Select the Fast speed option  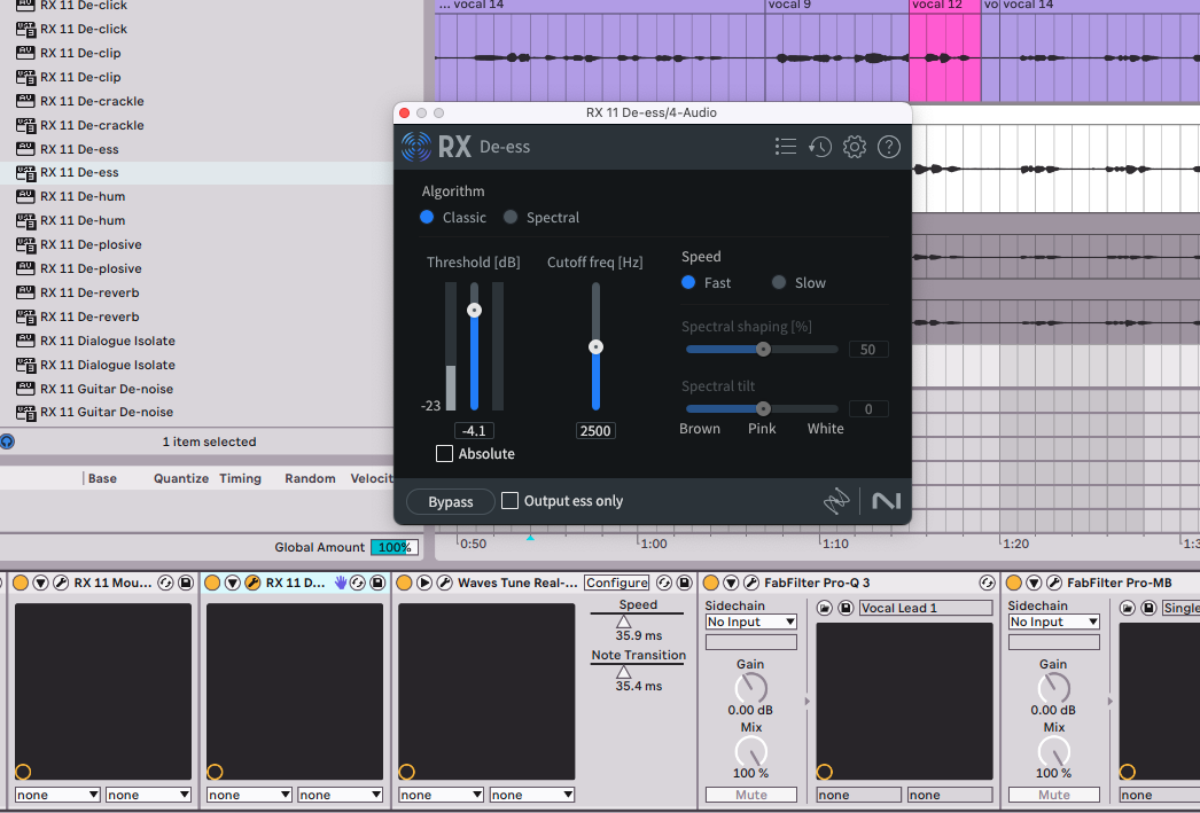[x=688, y=283]
